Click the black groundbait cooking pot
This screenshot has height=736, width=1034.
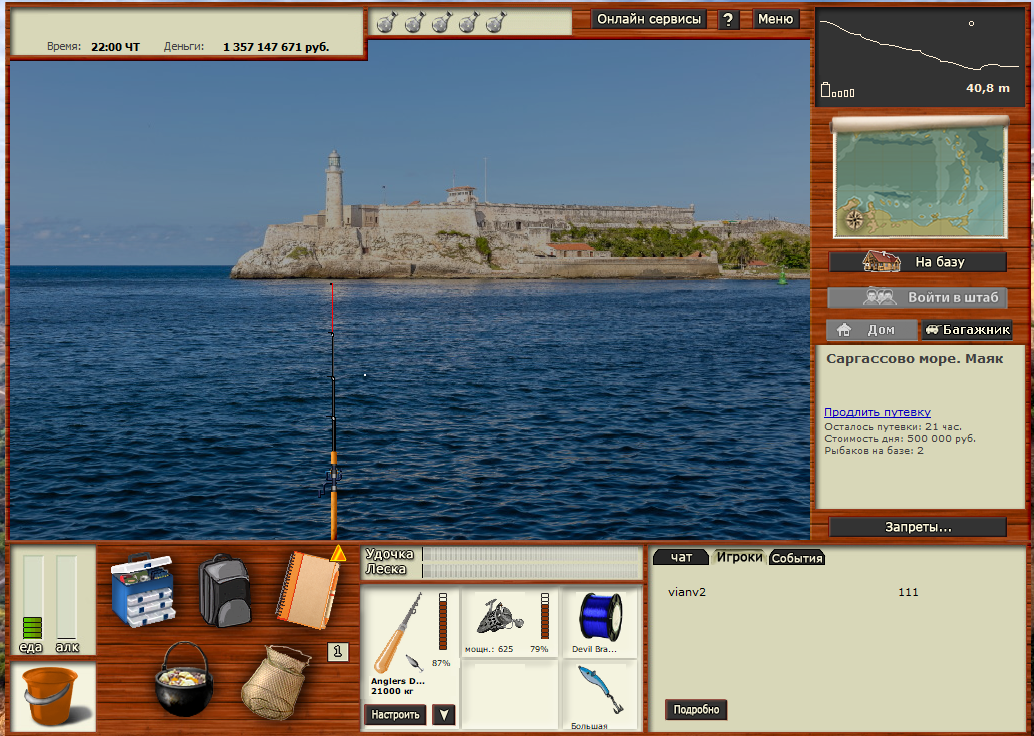click(182, 679)
